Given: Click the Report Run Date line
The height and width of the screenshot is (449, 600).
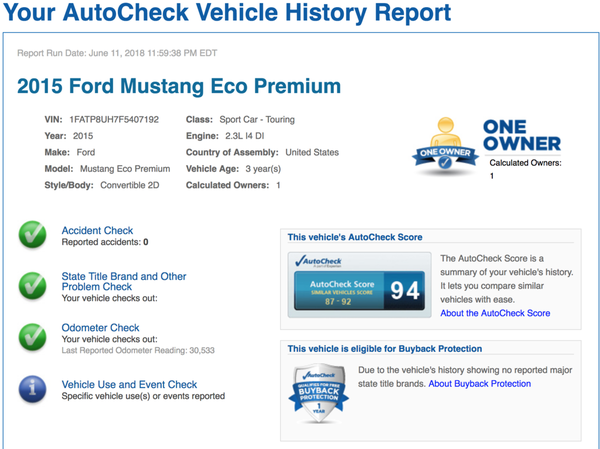Looking at the screenshot, I should pos(117,53).
